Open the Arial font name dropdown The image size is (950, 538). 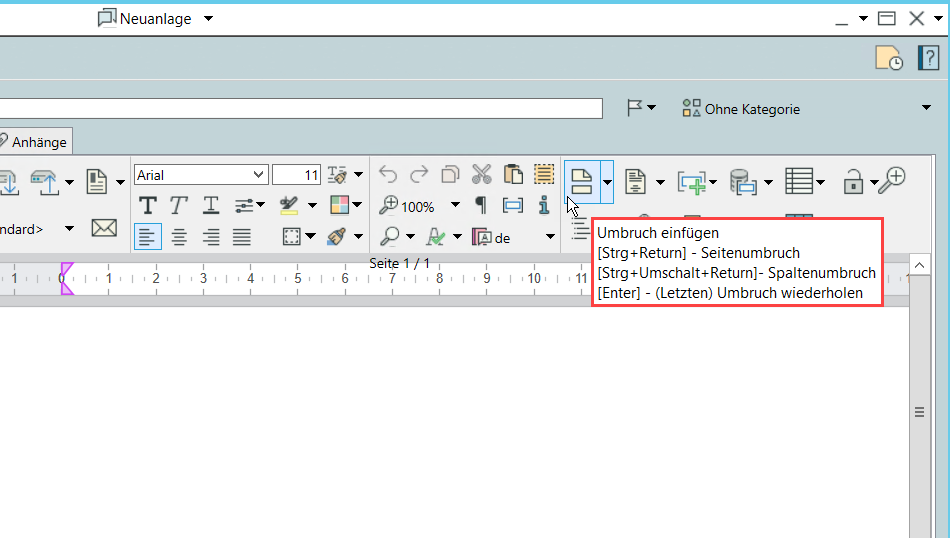click(260, 175)
